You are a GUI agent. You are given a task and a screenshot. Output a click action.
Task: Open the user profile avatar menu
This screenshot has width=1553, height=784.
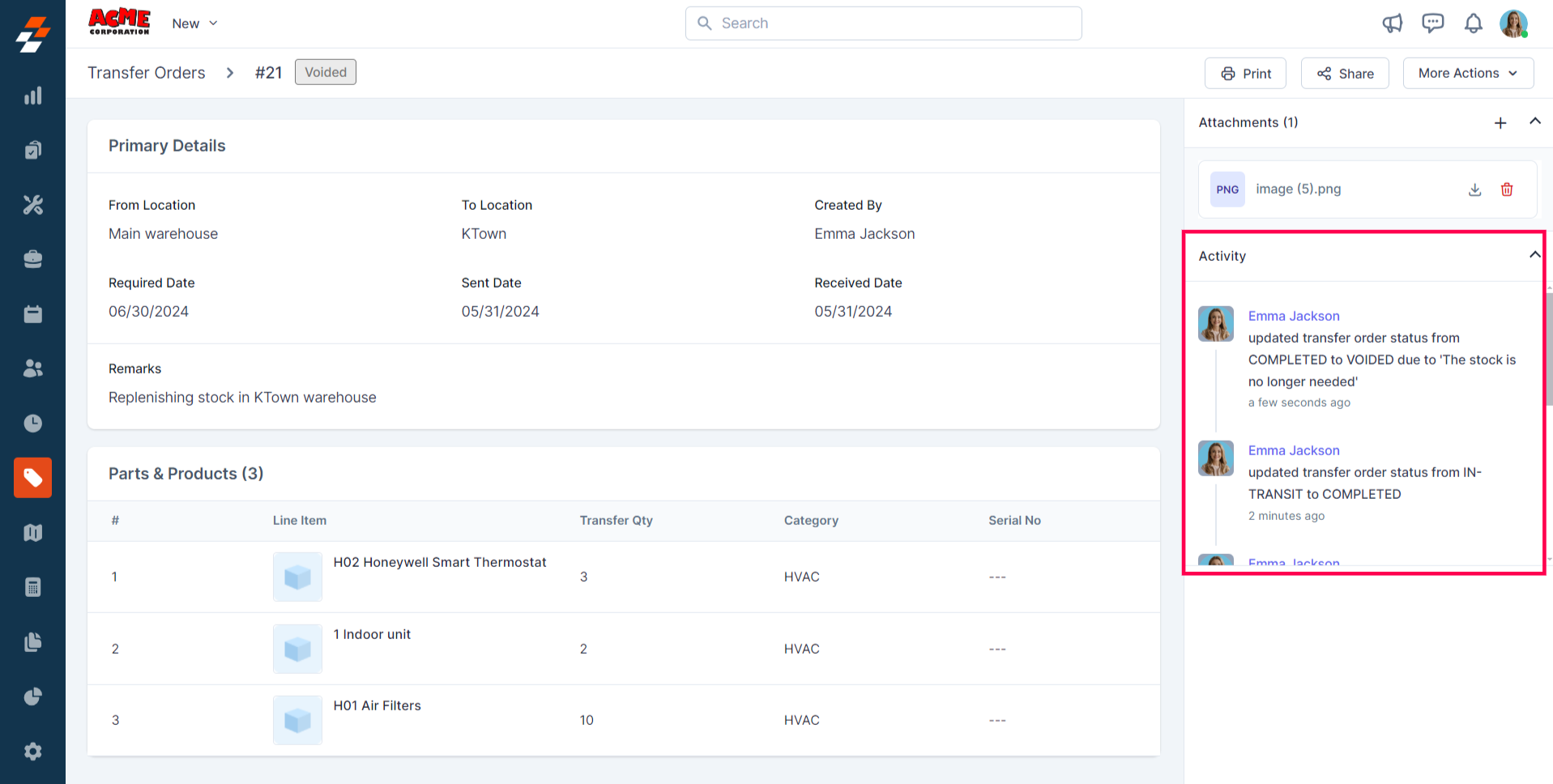1513,23
